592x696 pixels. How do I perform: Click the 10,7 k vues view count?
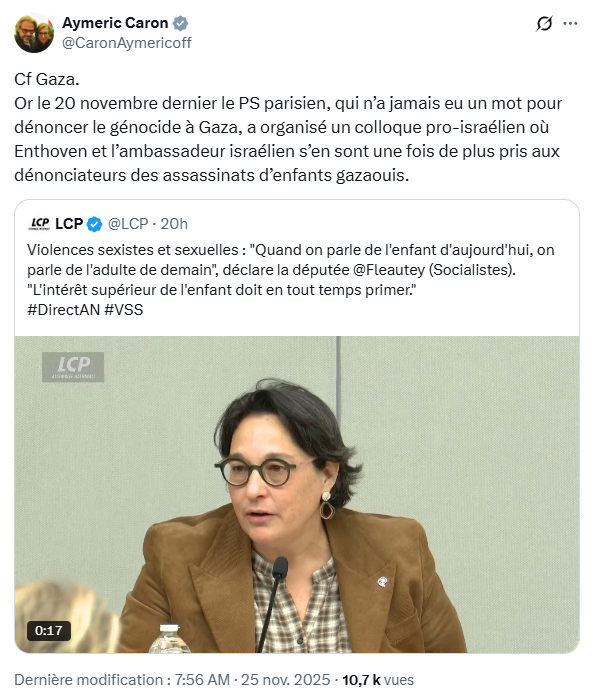click(378, 680)
